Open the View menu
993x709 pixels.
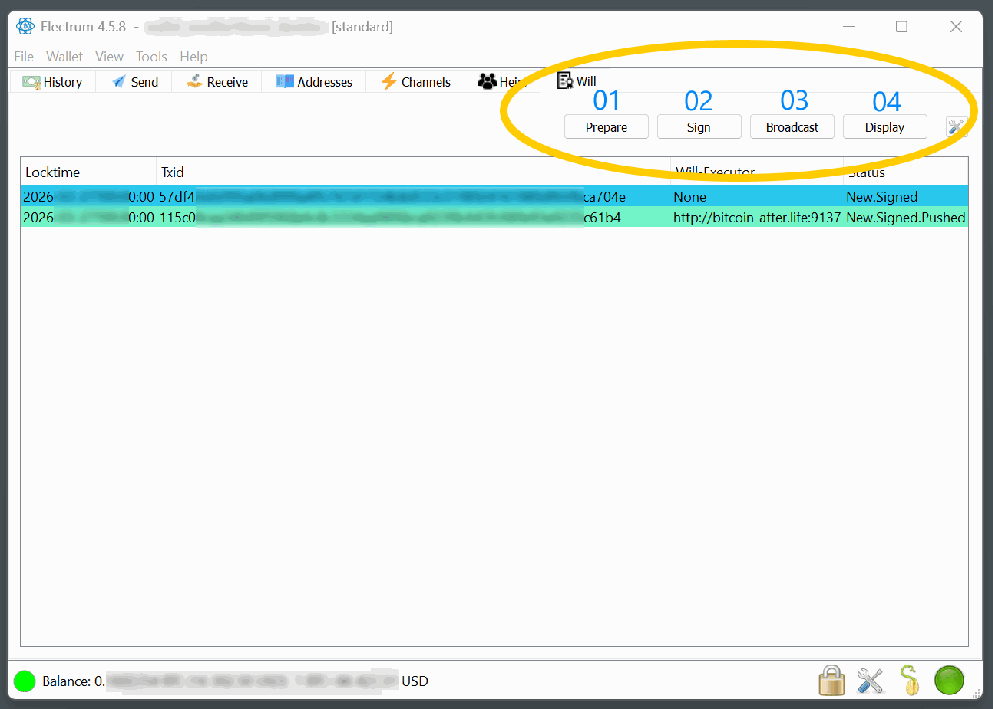109,56
